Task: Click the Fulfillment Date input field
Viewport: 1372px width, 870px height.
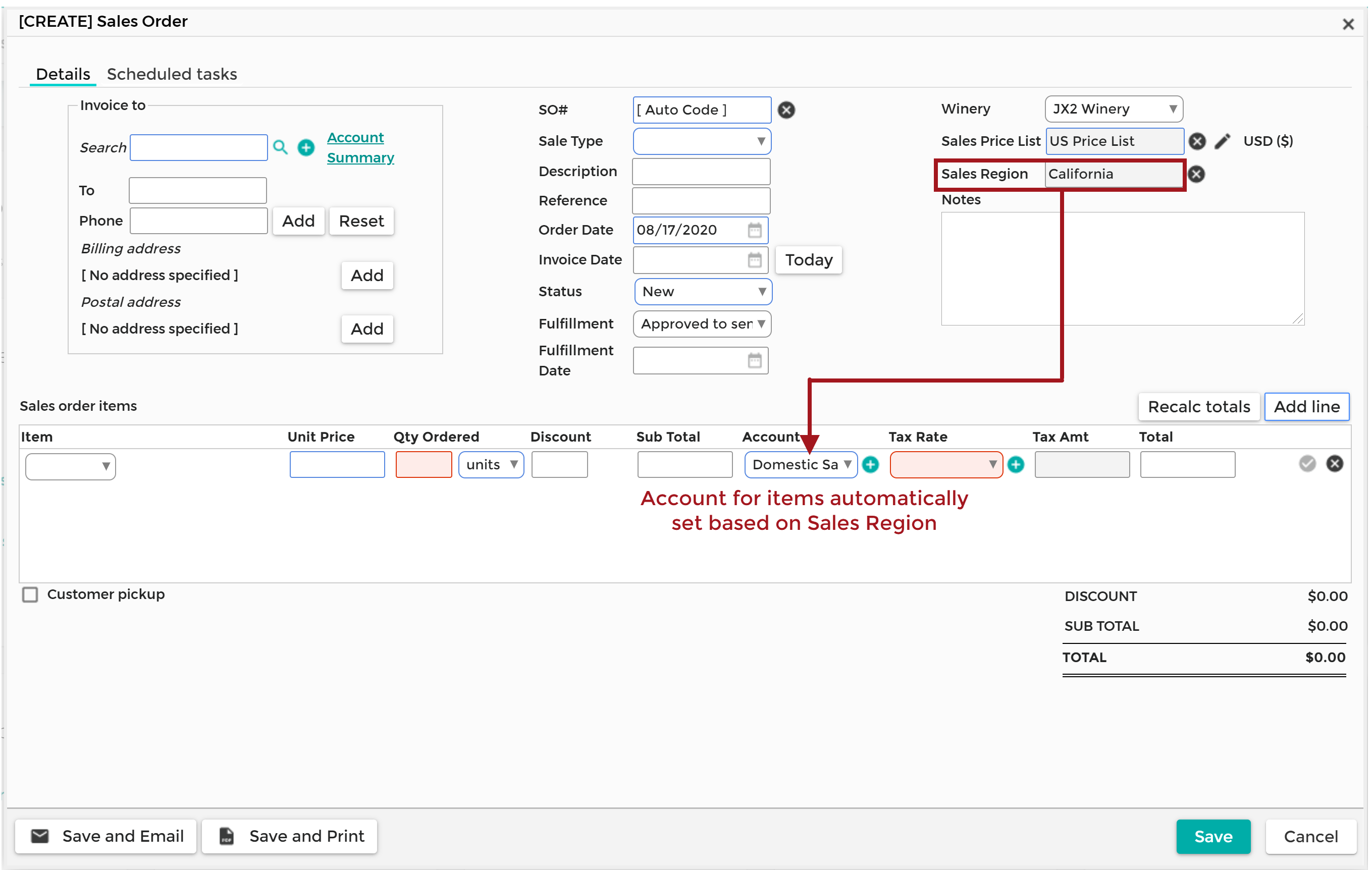Action: 700,361
